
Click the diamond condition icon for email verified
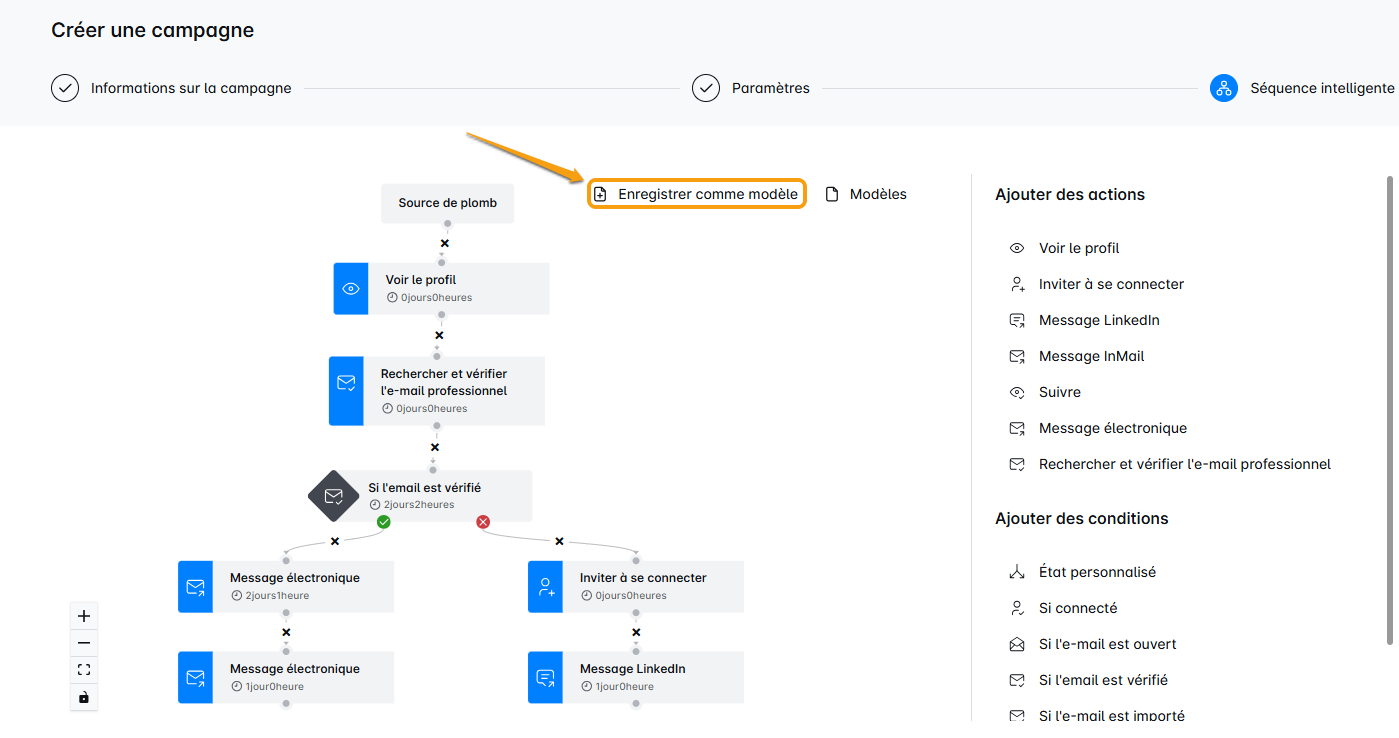pos(333,496)
